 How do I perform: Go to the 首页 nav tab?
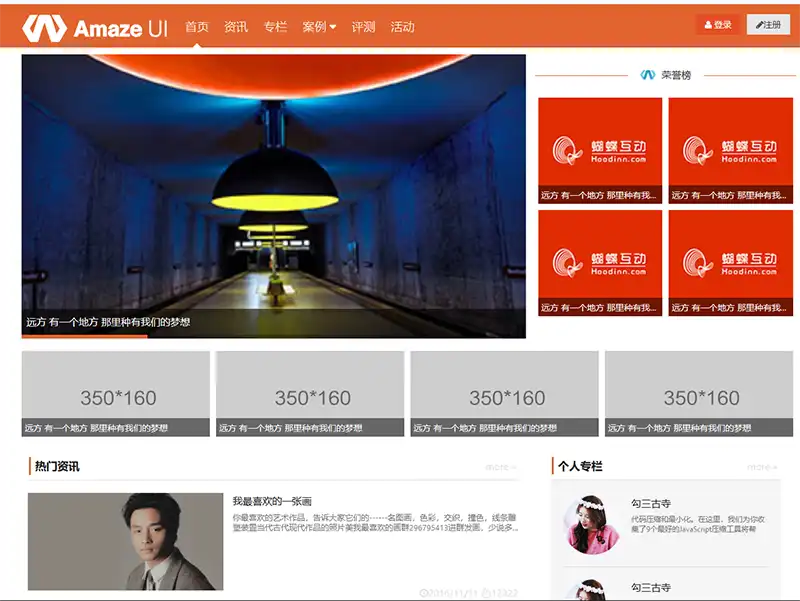point(197,27)
